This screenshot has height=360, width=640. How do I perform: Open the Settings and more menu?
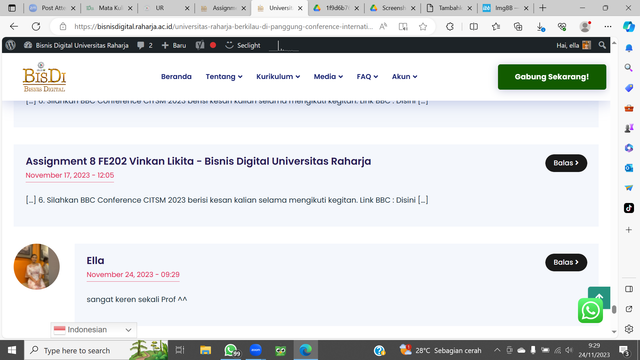pyautogui.click(x=608, y=27)
